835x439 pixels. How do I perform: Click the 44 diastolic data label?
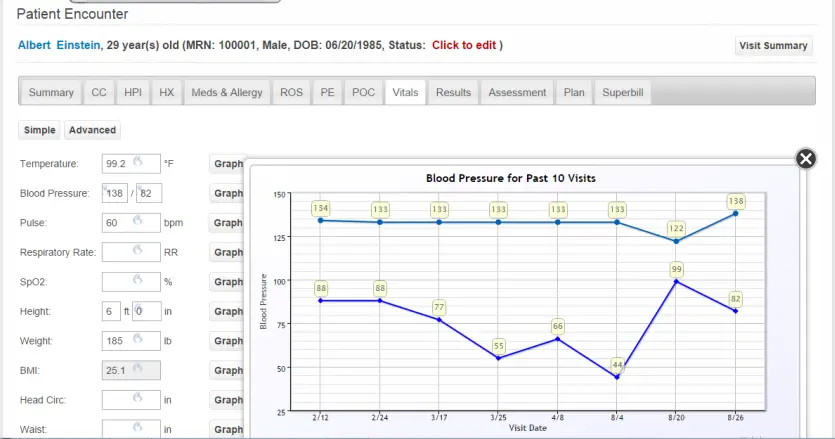[617, 365]
